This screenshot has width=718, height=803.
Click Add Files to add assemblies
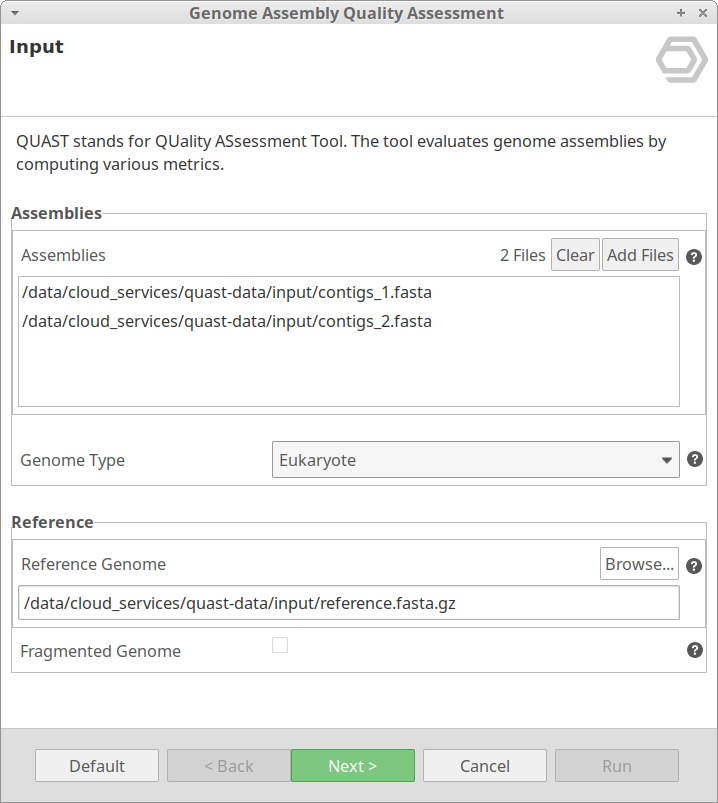[x=640, y=255]
